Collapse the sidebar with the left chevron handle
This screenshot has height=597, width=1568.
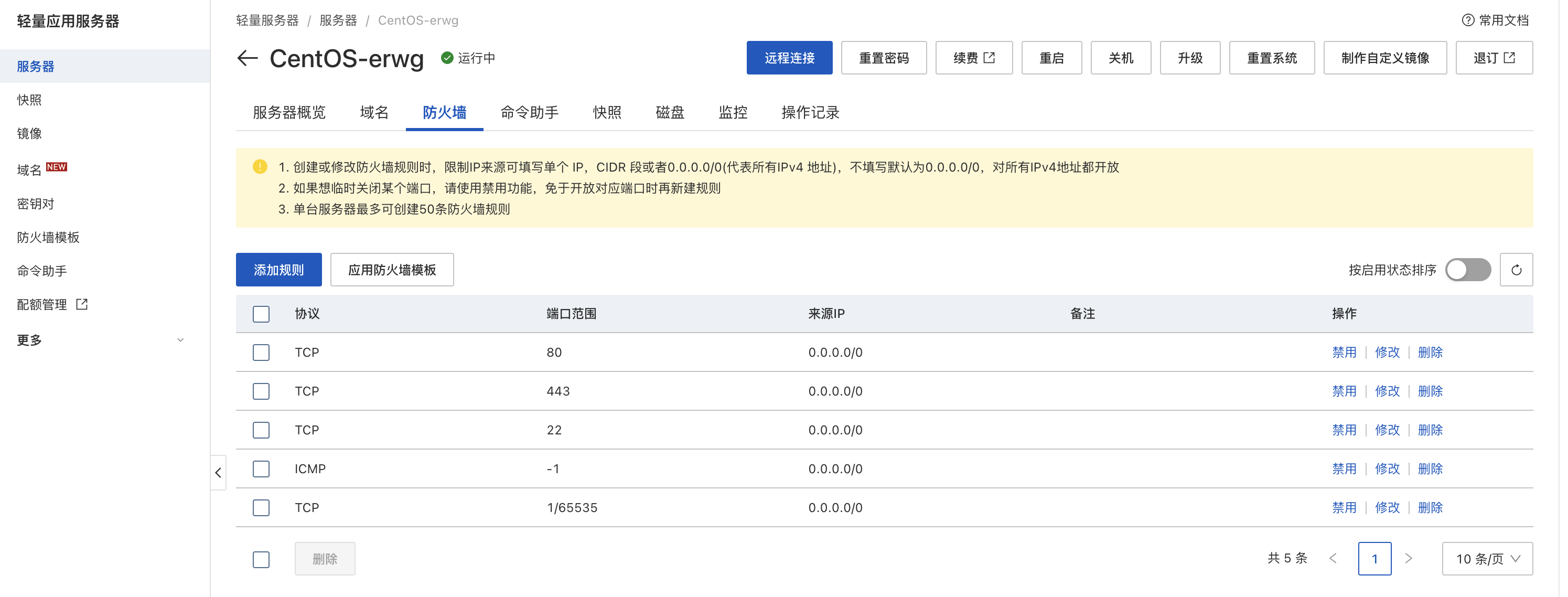pyautogui.click(x=218, y=472)
